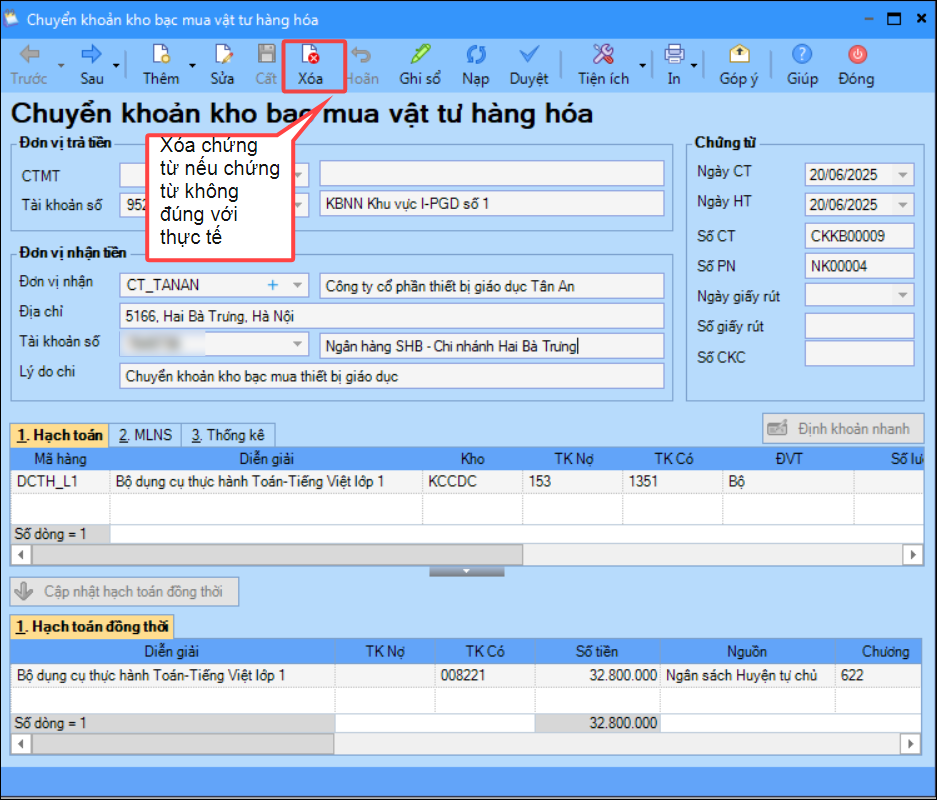Click the TK Có cell 1351

672,482
